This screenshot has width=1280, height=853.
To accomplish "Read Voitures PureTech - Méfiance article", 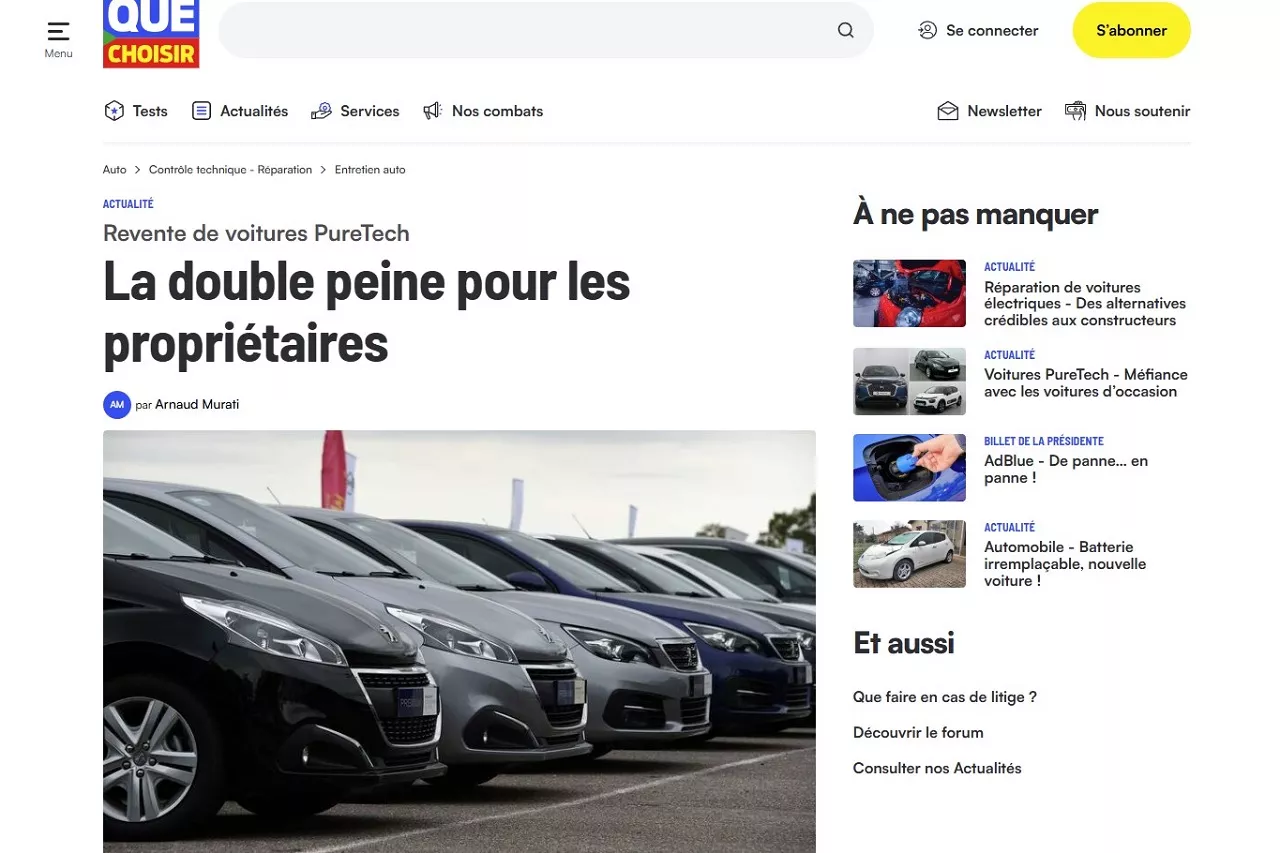I will tap(1086, 383).
